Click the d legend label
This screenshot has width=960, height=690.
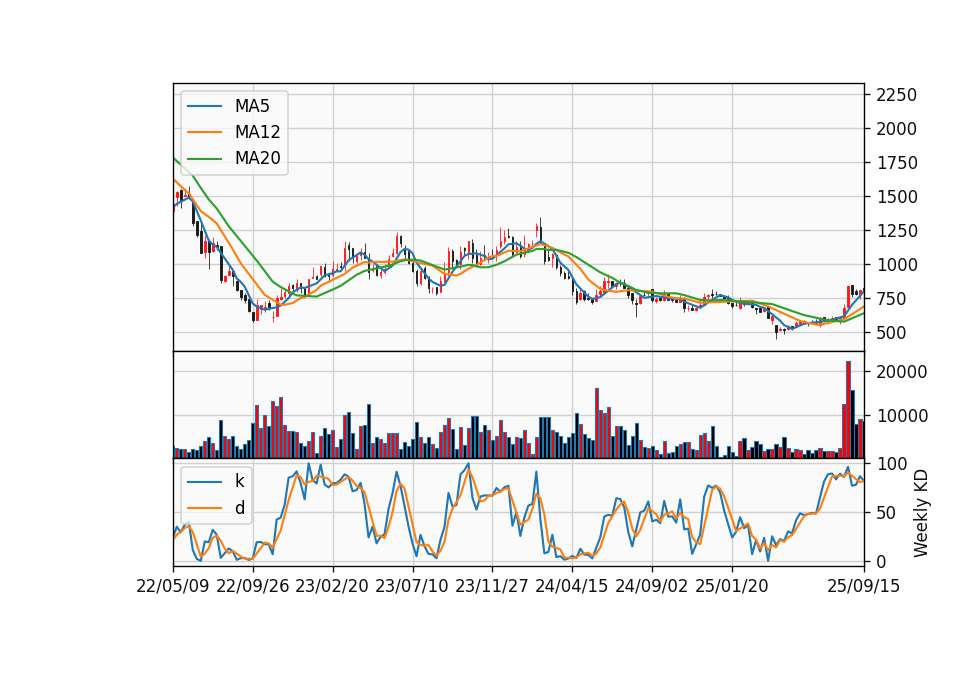click(240, 508)
